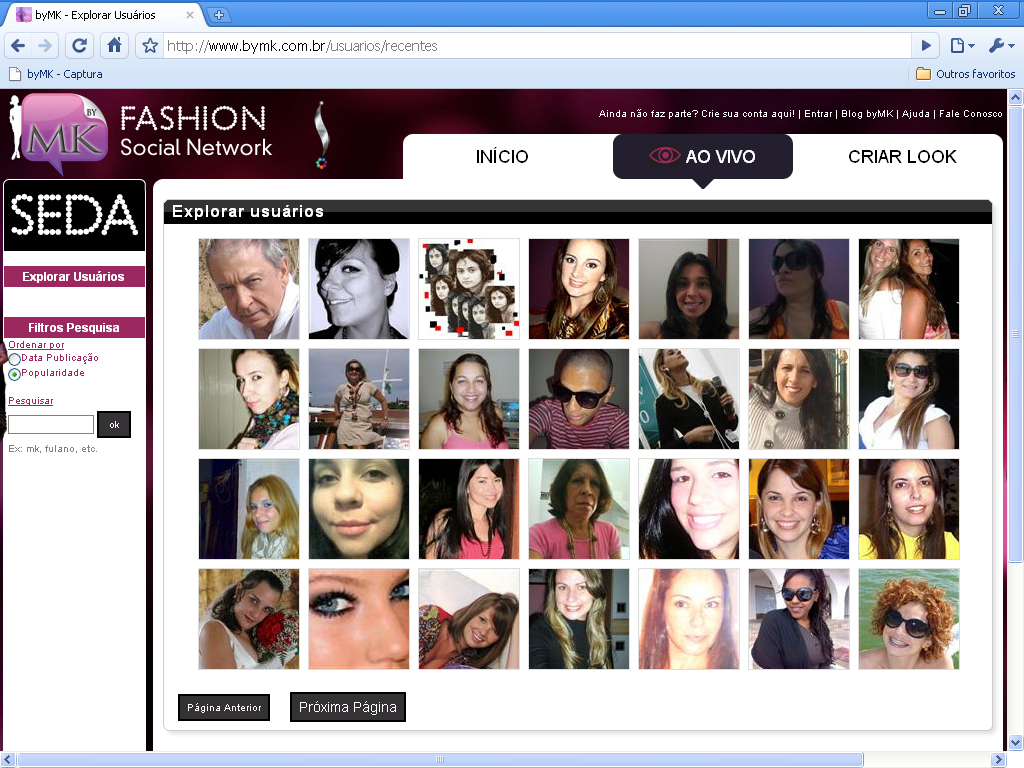The width and height of the screenshot is (1024, 768).
Task: Select Data Publicação sort option
Action: (15, 359)
